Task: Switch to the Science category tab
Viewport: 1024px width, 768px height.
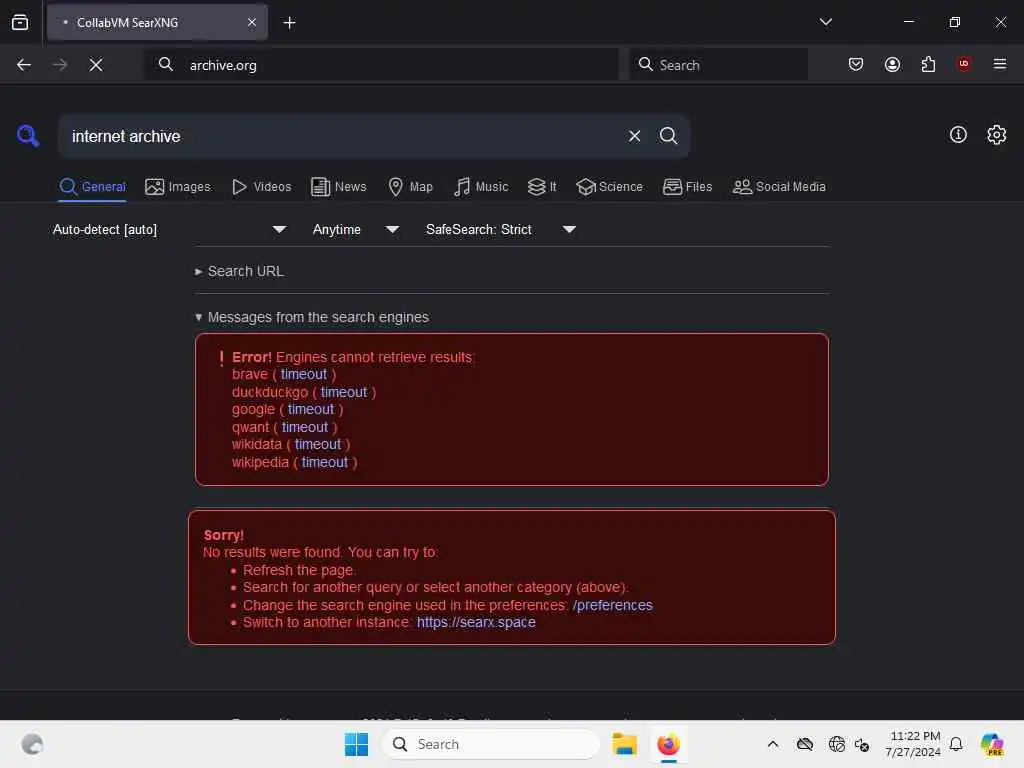Action: [x=609, y=187]
